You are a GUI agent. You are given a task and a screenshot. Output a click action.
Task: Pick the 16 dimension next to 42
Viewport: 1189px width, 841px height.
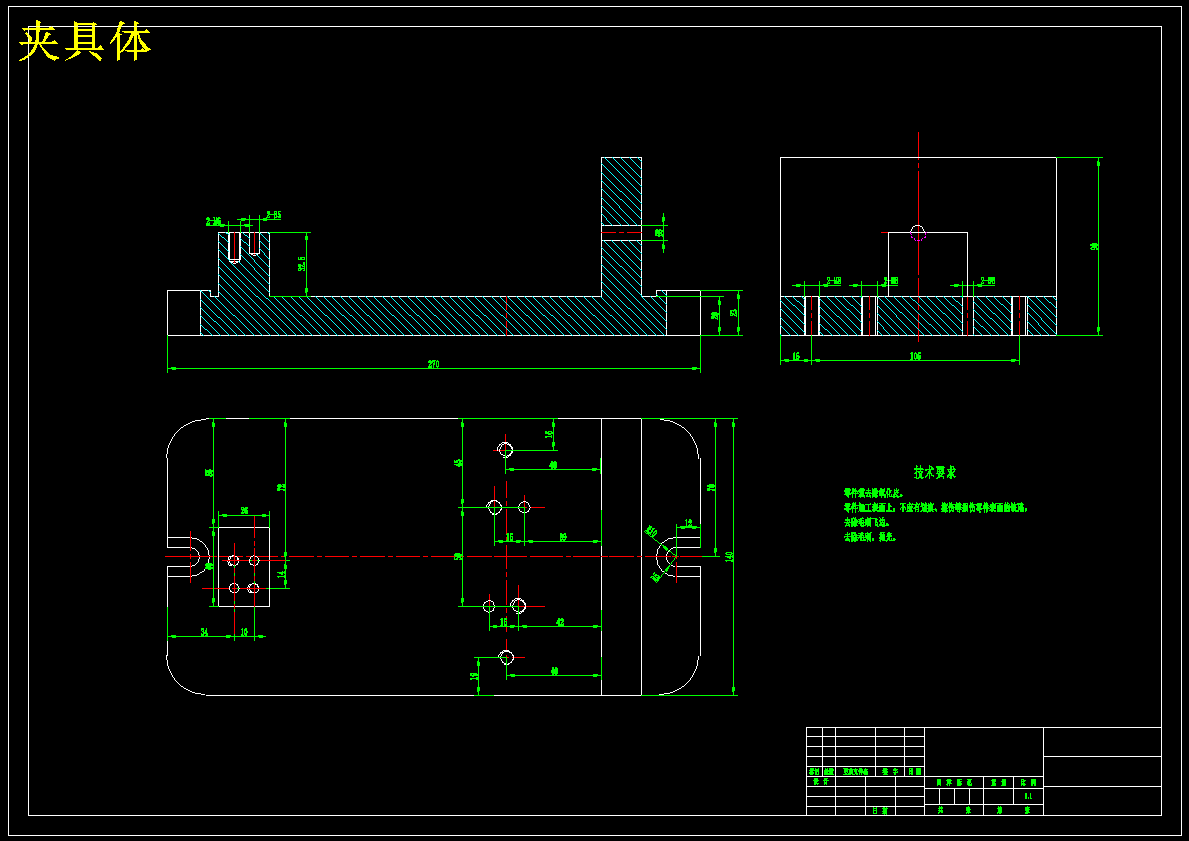tap(504, 622)
